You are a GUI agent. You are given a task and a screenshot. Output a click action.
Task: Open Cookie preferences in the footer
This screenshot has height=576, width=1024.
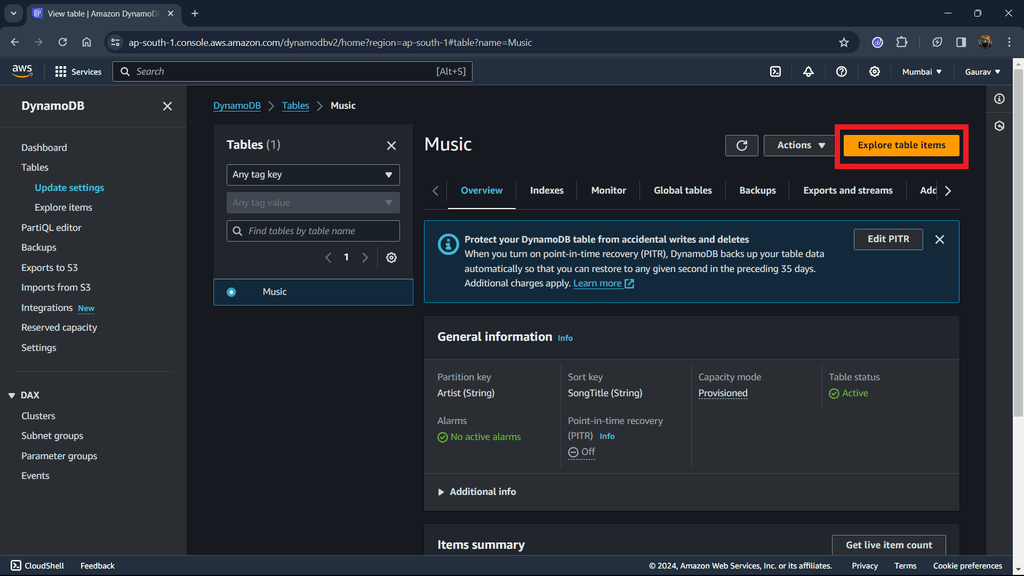pyautogui.click(x=967, y=566)
